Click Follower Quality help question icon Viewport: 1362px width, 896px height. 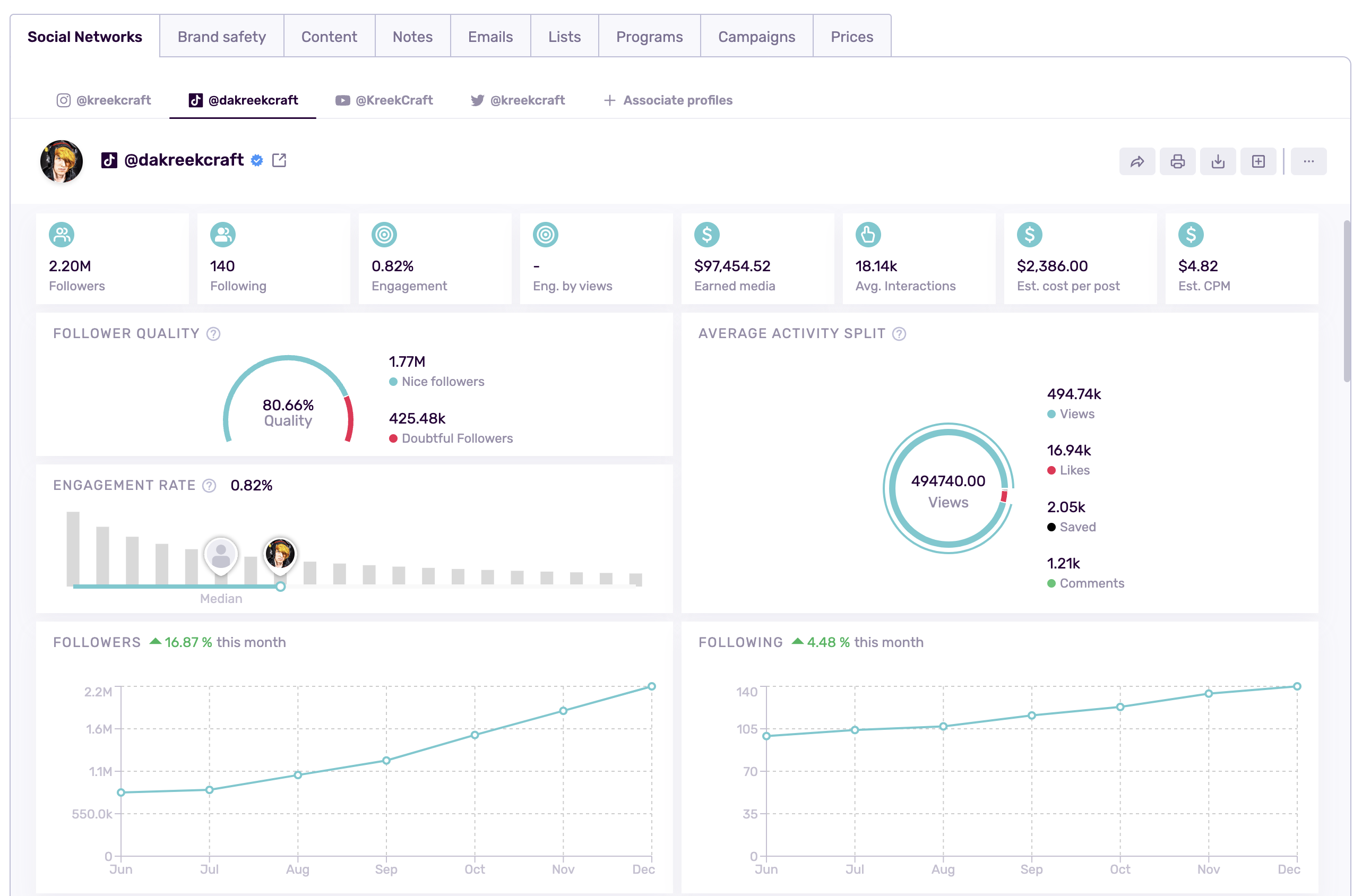point(213,333)
